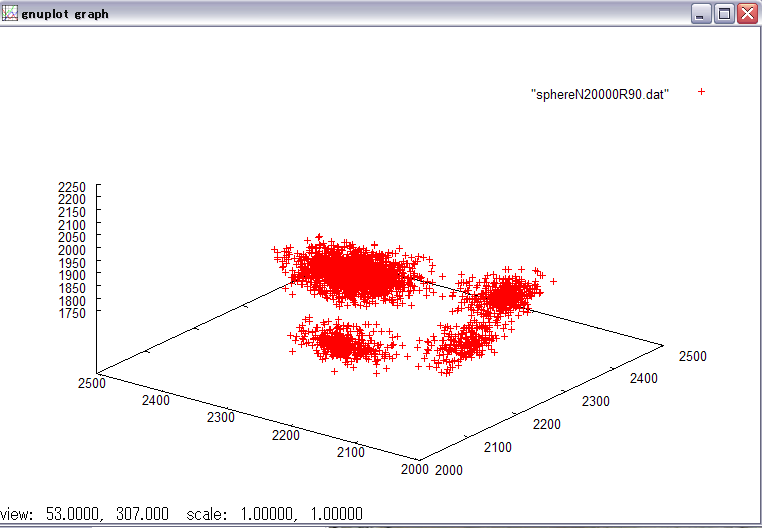Click the gnuplot graph title bar icon
The image size is (762, 528).
pyautogui.click(x=9, y=13)
